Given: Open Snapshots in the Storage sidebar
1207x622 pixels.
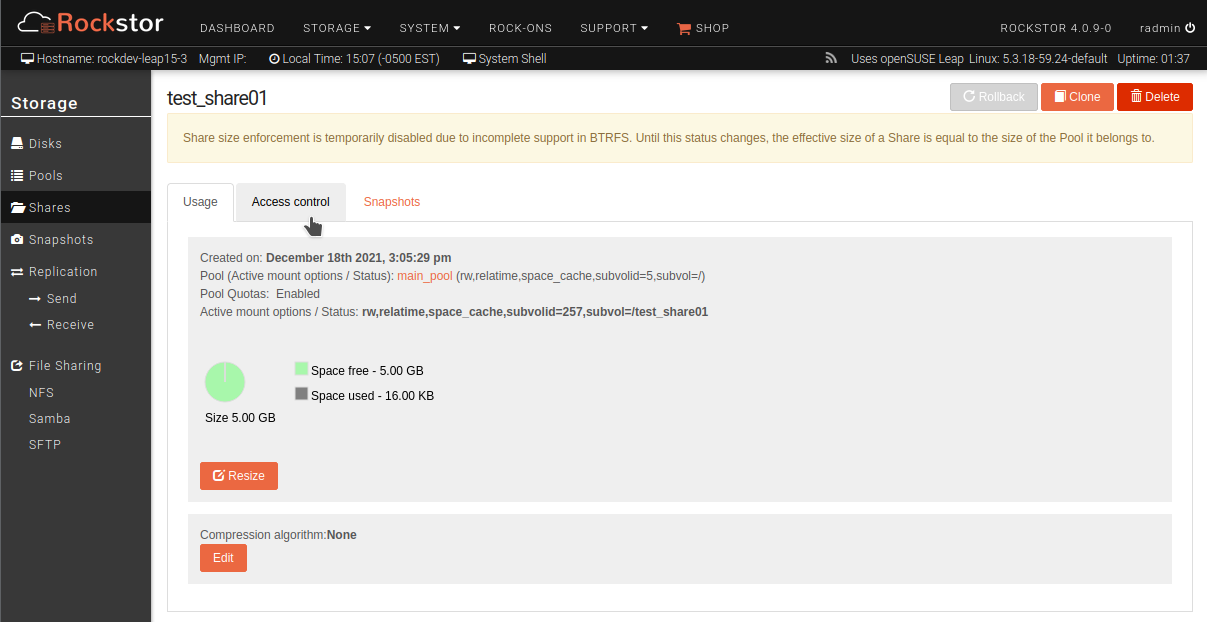Looking at the screenshot, I should (75, 240).
